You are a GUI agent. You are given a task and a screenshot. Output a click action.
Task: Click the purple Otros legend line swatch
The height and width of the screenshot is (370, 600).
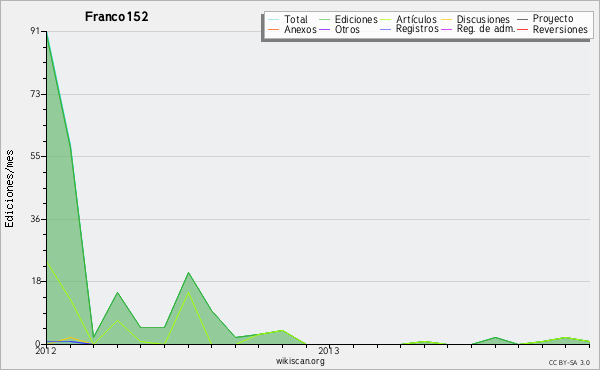coord(324,29)
